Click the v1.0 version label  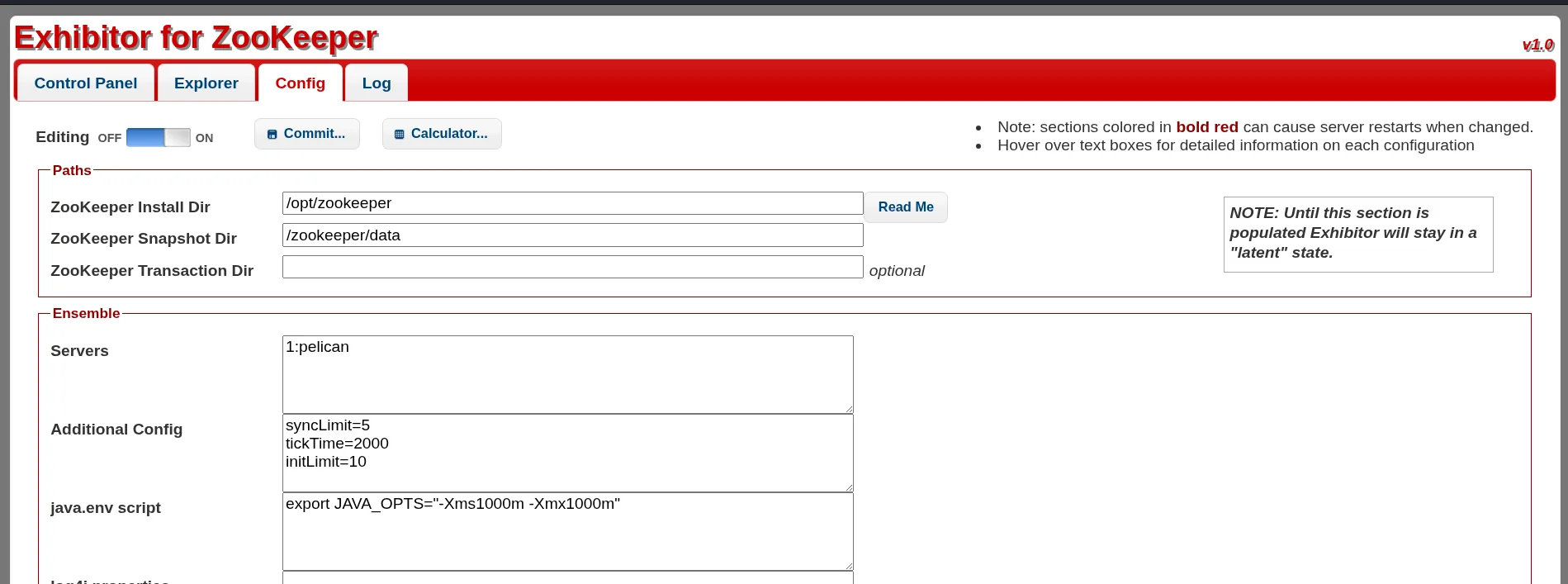(x=1537, y=45)
